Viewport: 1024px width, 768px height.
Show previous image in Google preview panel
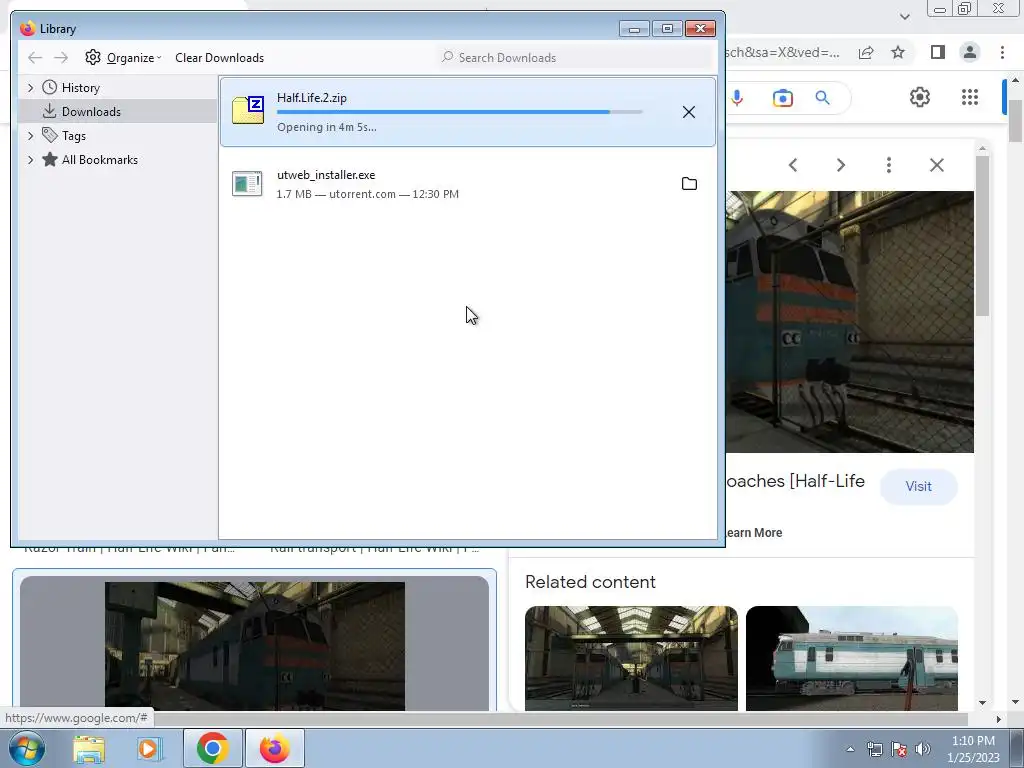[793, 165]
